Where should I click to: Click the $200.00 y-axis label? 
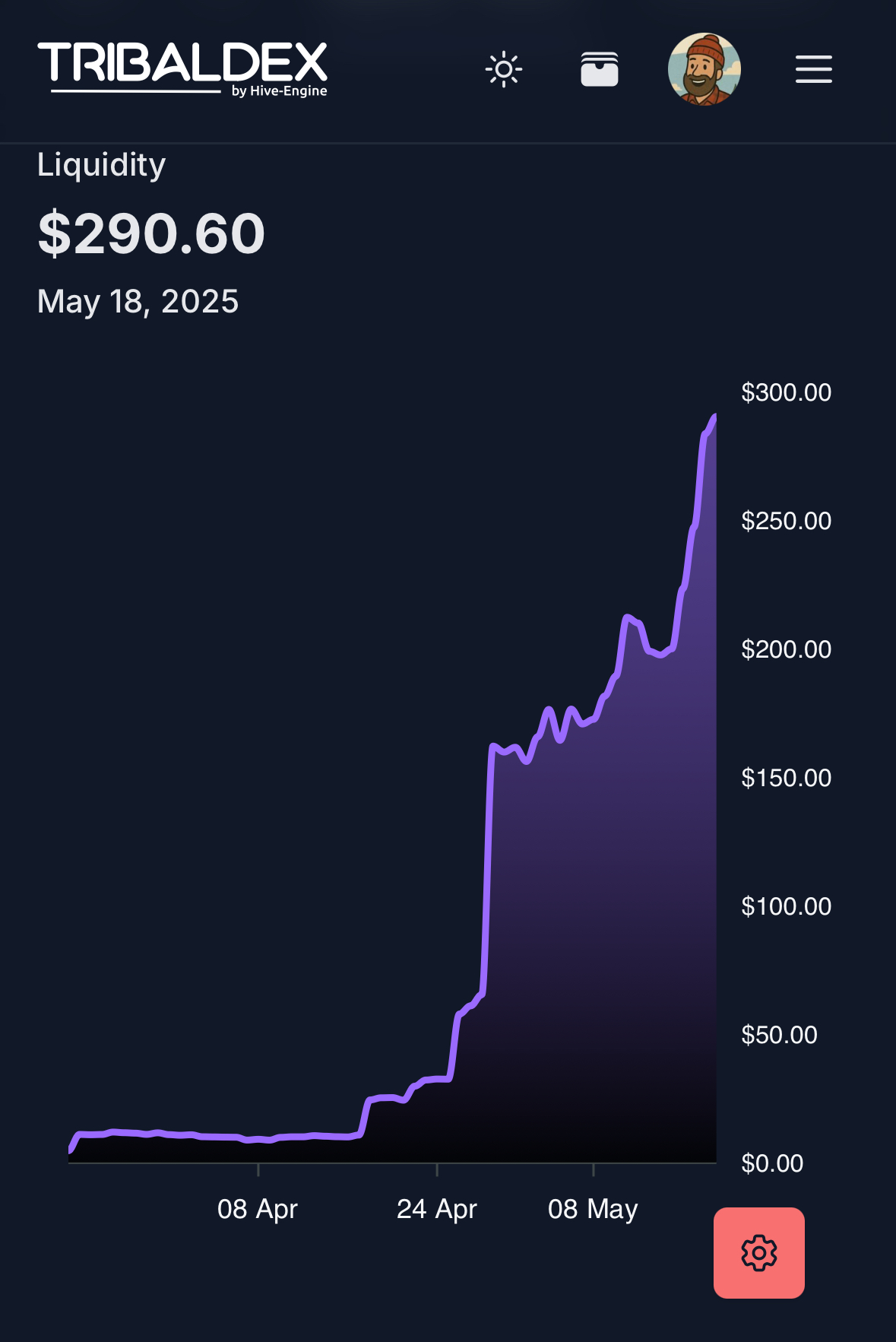point(787,649)
